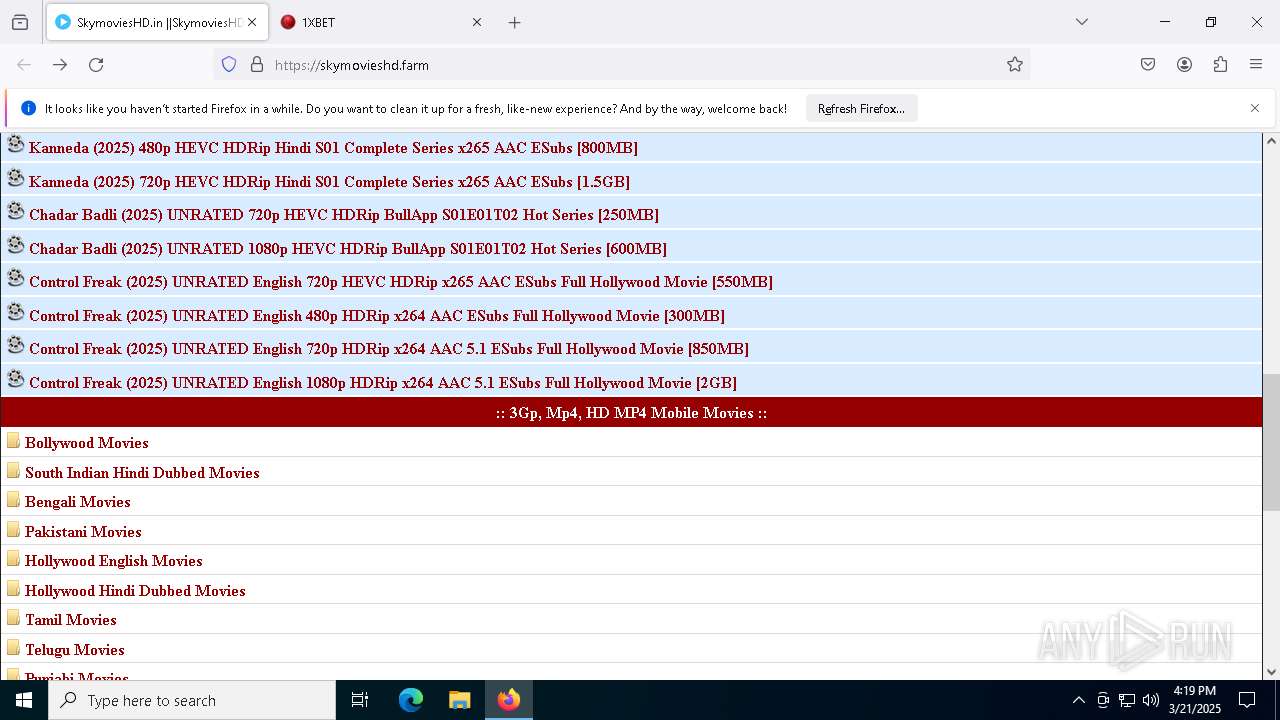Open Chadar Badli 720p 250MB link
Viewport: 1280px width, 720px height.
pyautogui.click(x=344, y=215)
